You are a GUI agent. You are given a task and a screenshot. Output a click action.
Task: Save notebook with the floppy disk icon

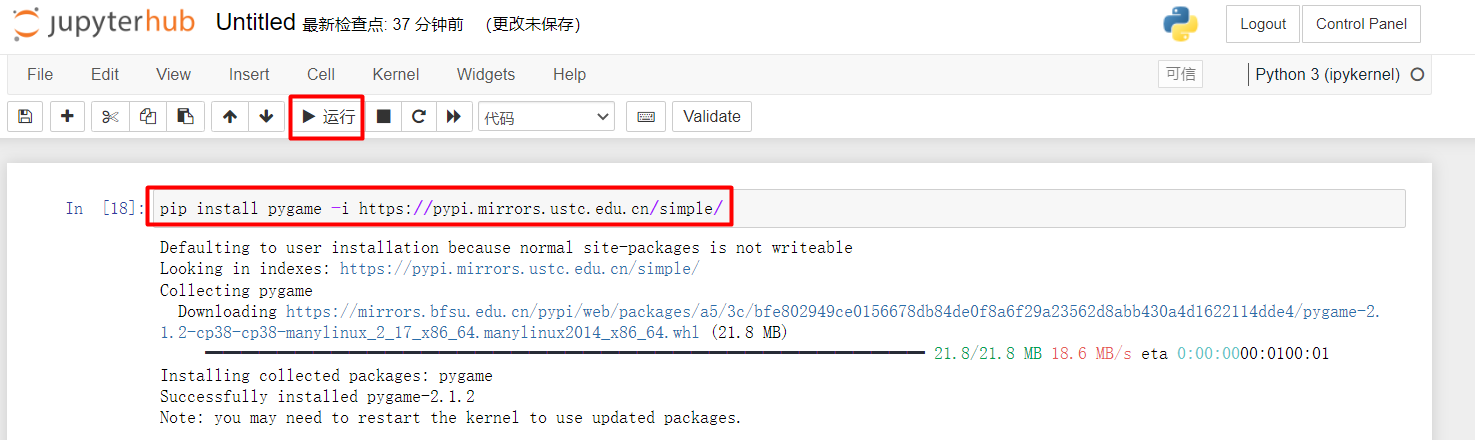point(25,117)
